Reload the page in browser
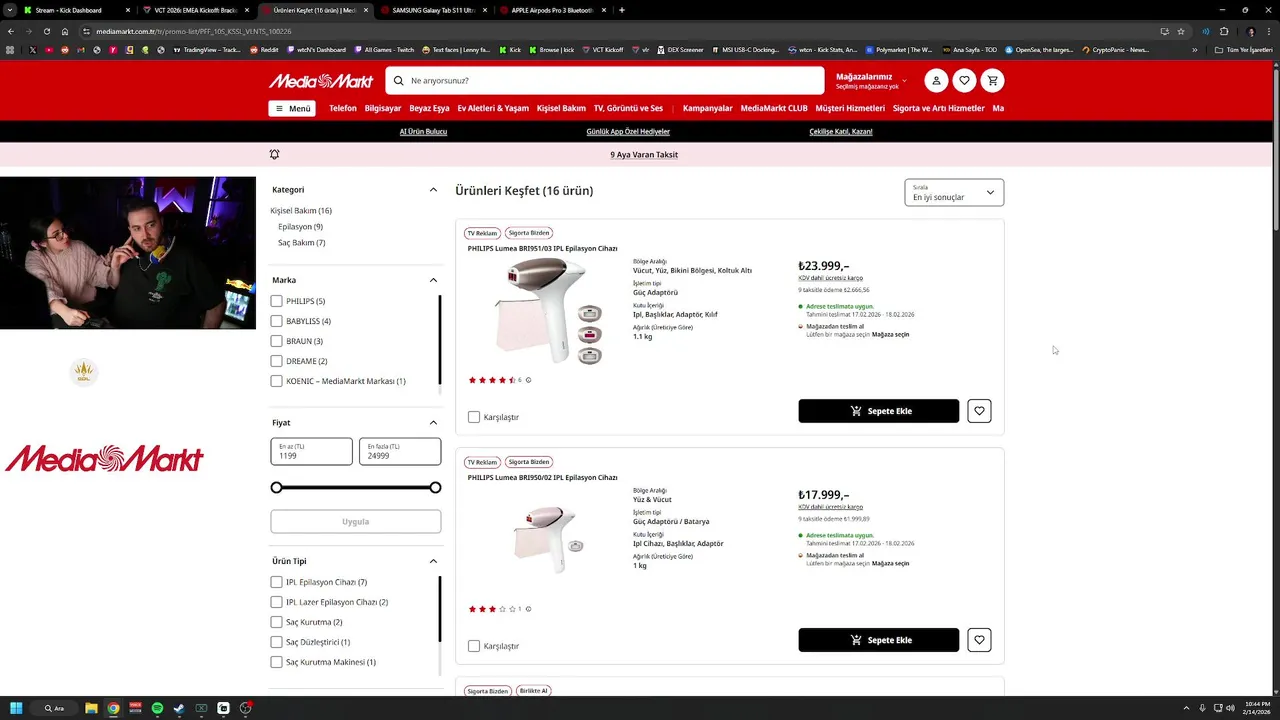1280x720 pixels. coord(47,31)
